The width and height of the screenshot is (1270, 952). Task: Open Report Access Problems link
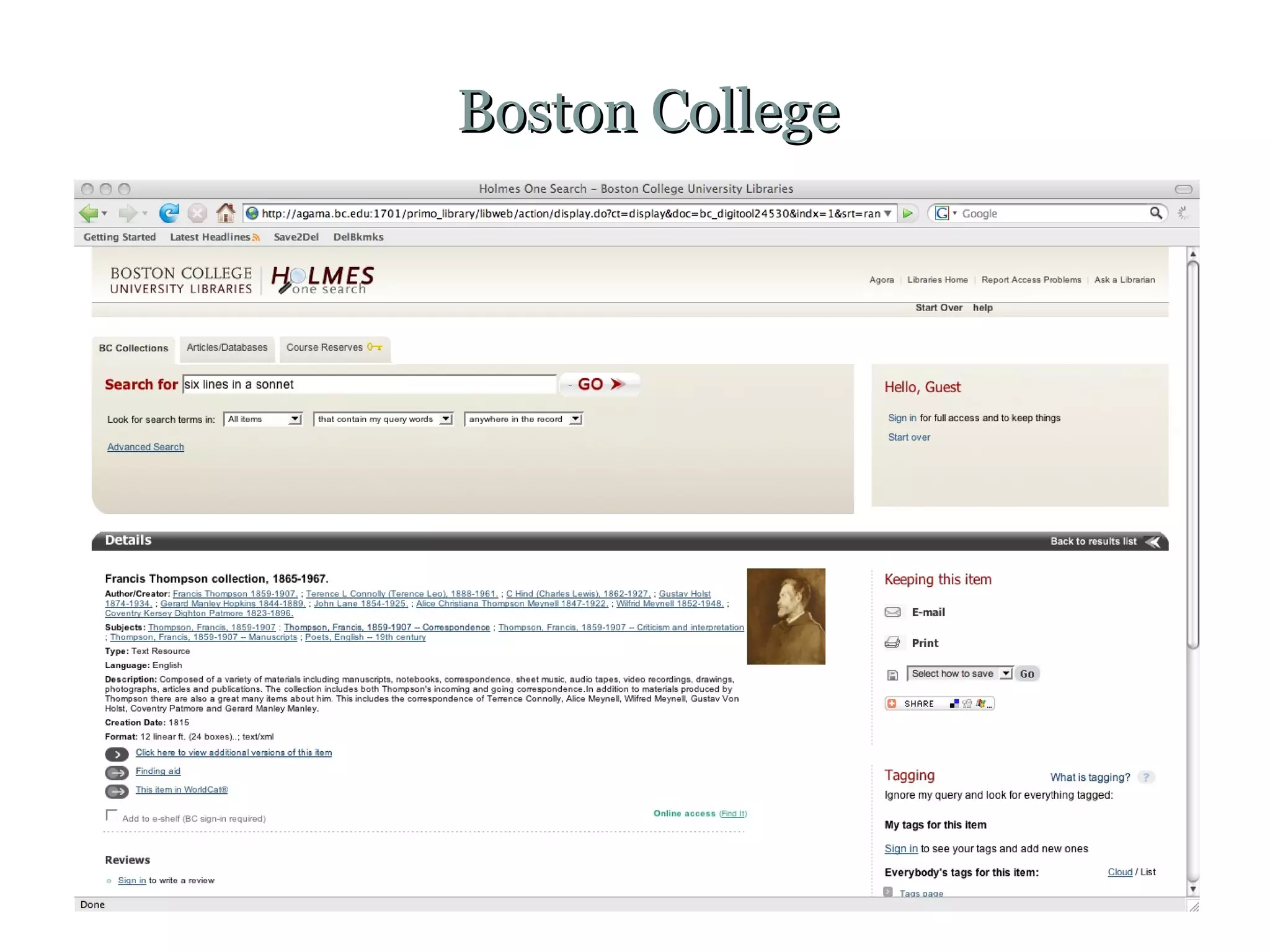[1031, 280]
